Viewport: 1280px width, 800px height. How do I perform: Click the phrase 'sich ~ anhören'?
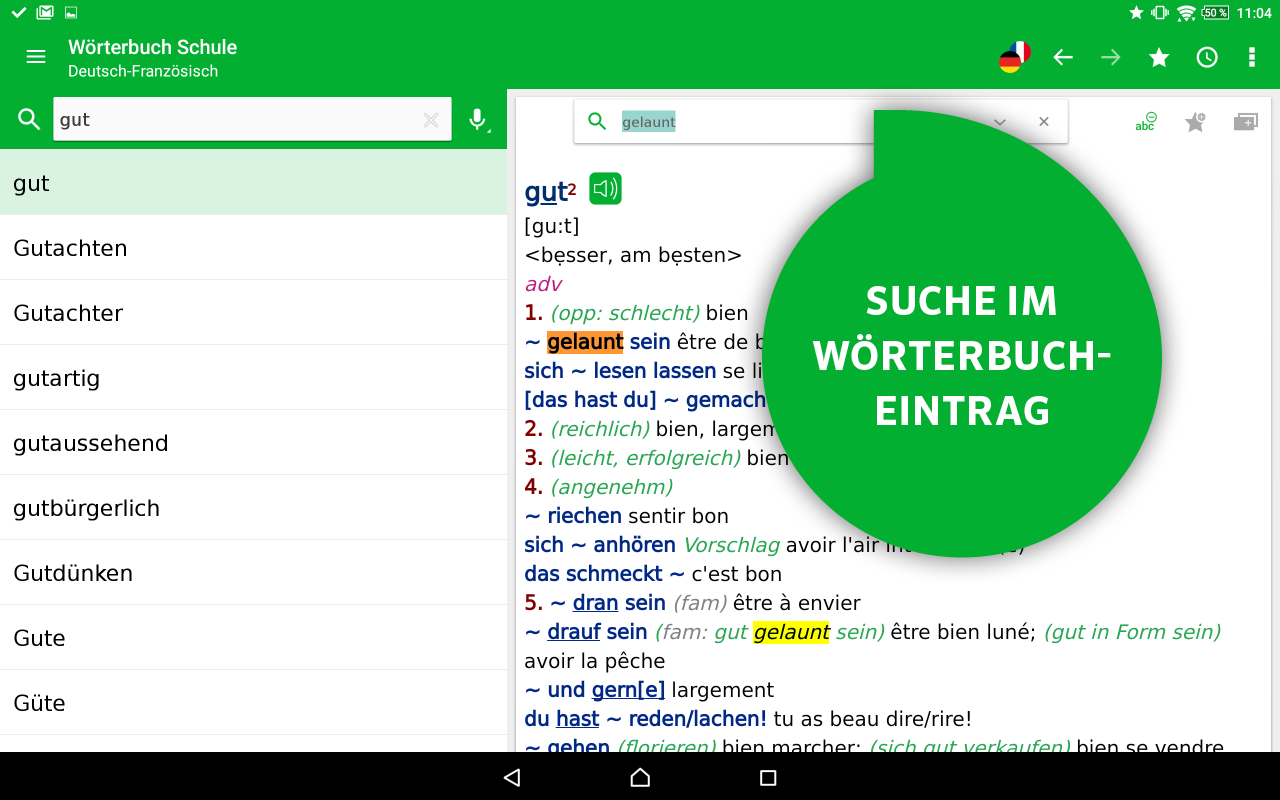[x=600, y=545]
